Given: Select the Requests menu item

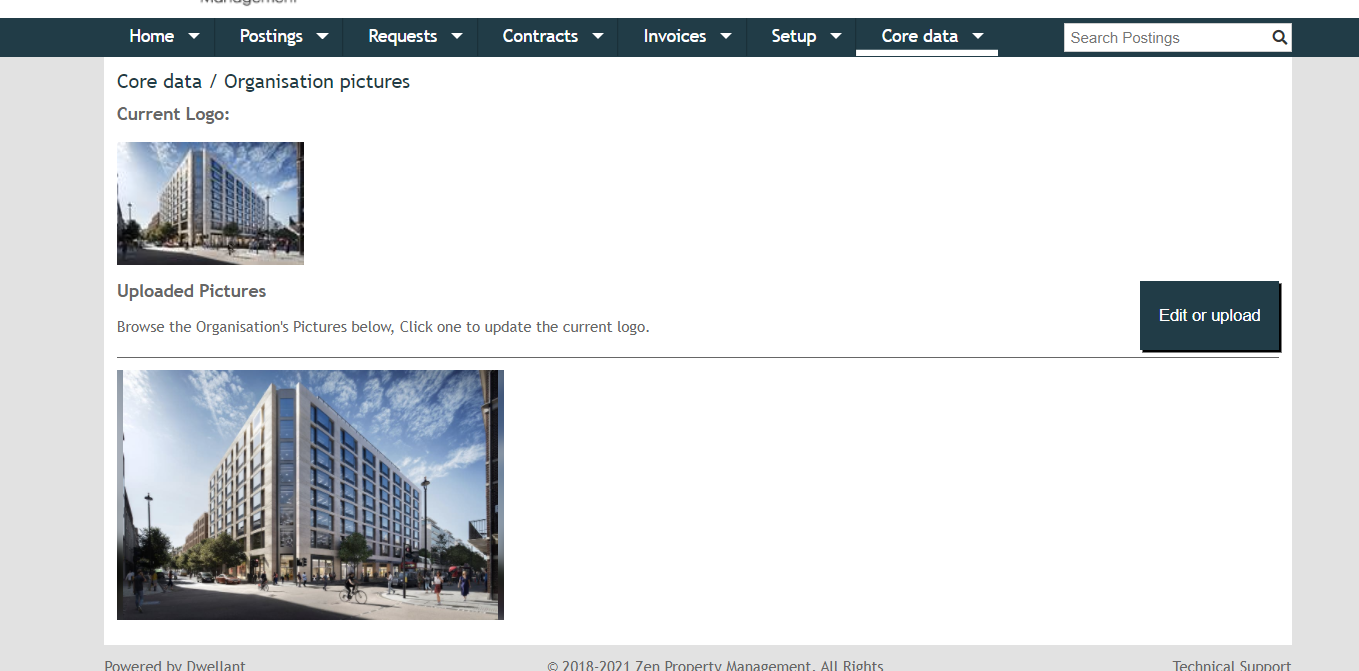Looking at the screenshot, I should 403,36.
